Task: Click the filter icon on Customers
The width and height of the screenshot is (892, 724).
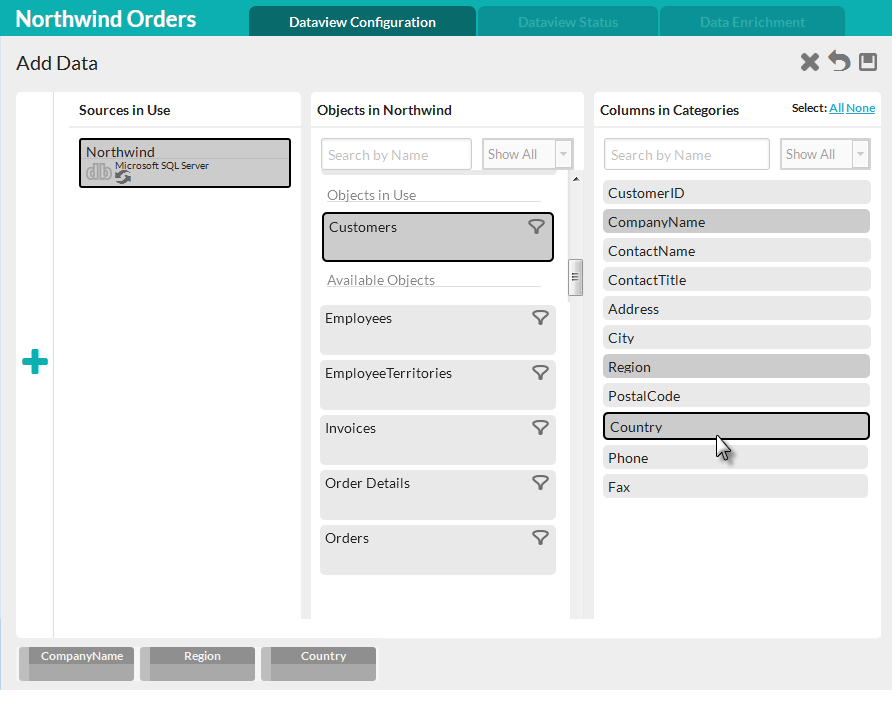Action: tap(536, 227)
